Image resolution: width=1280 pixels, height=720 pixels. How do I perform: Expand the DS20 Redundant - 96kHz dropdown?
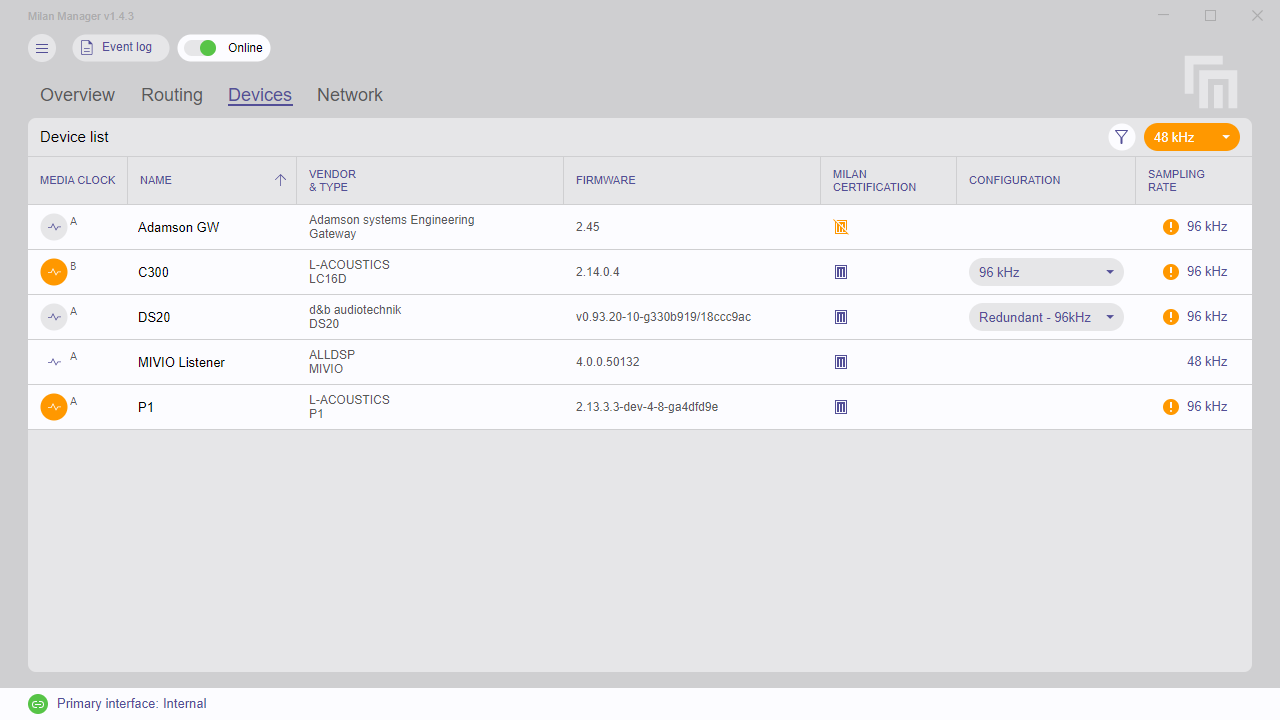[1045, 317]
